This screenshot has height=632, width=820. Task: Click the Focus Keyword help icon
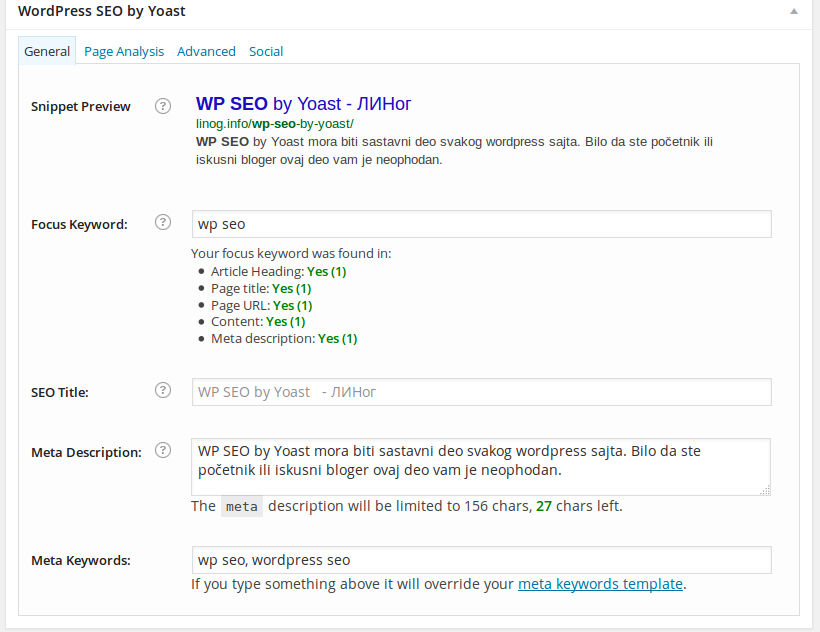pos(163,222)
